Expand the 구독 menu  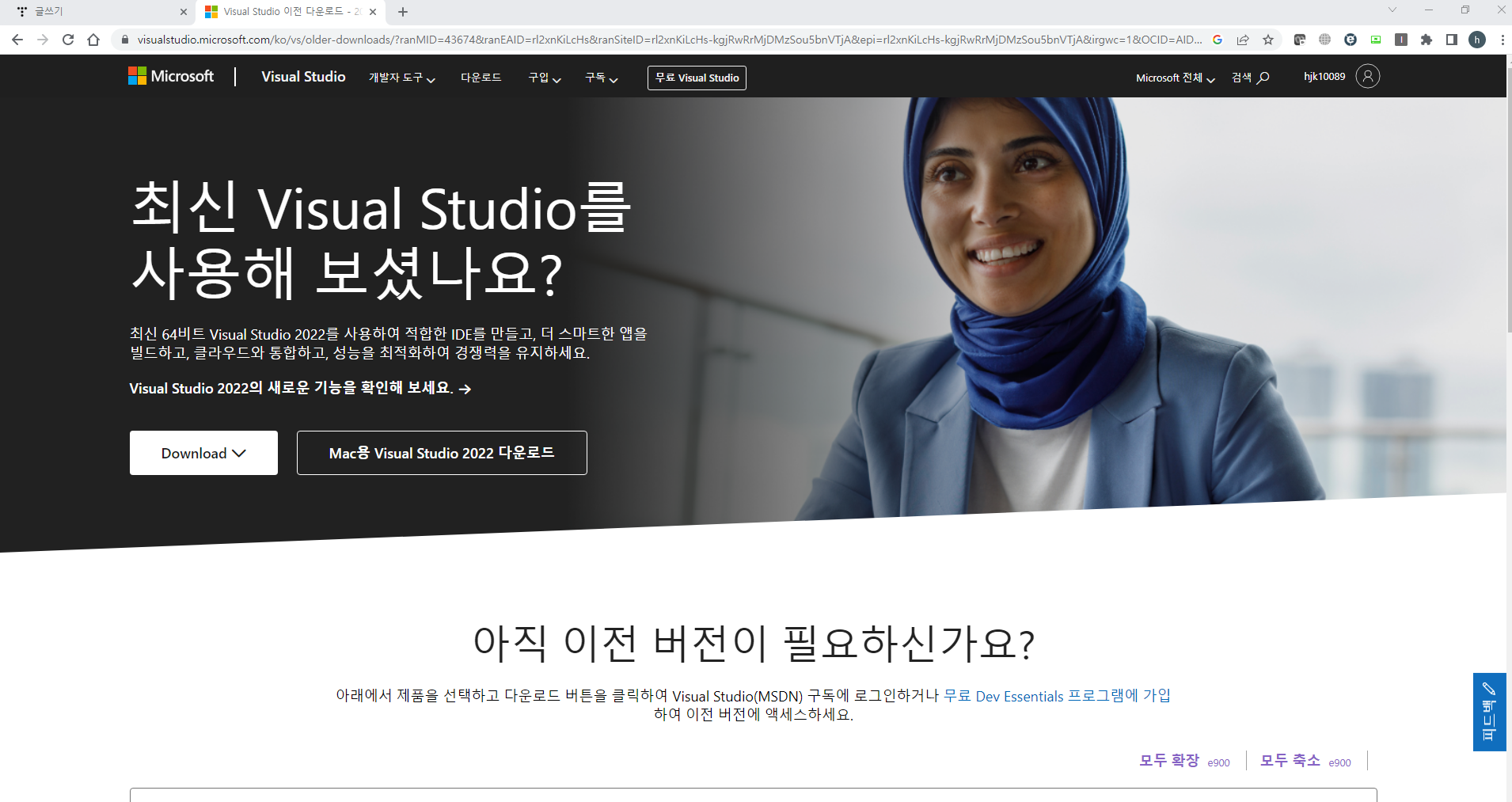pyautogui.click(x=602, y=78)
